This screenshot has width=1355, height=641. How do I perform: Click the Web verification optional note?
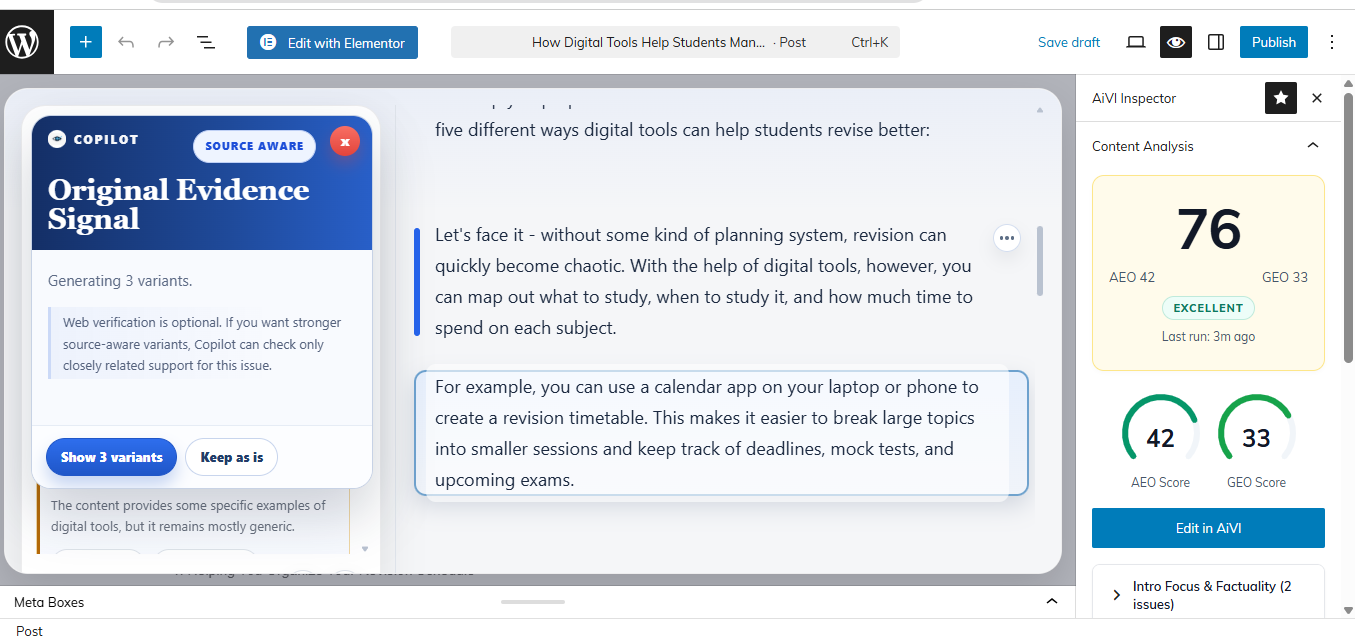(202, 344)
